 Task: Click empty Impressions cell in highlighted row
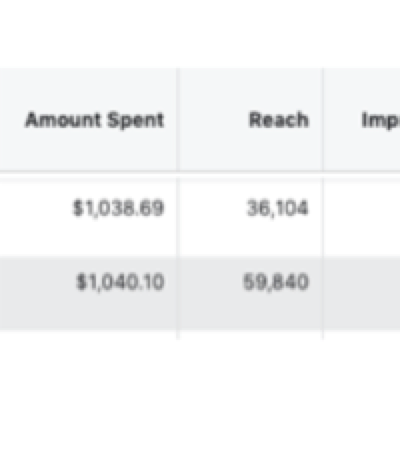pos(362,293)
